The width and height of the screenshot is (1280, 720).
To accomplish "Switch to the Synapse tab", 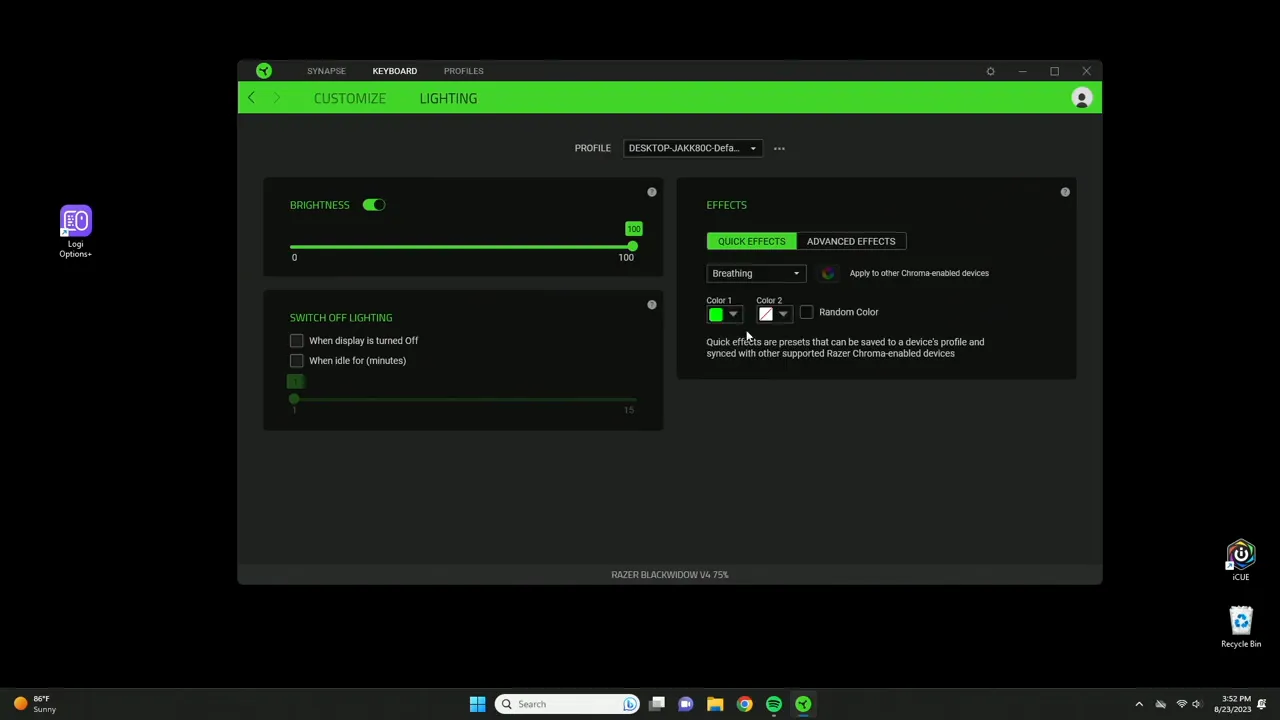I will point(326,71).
